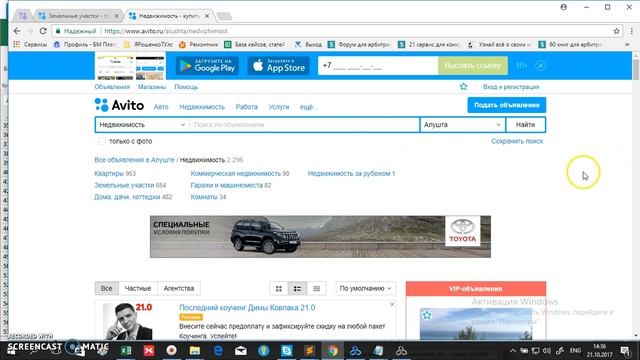The width and height of the screenshot is (640, 360).
Task: Click the phone number input field
Action: (x=378, y=65)
